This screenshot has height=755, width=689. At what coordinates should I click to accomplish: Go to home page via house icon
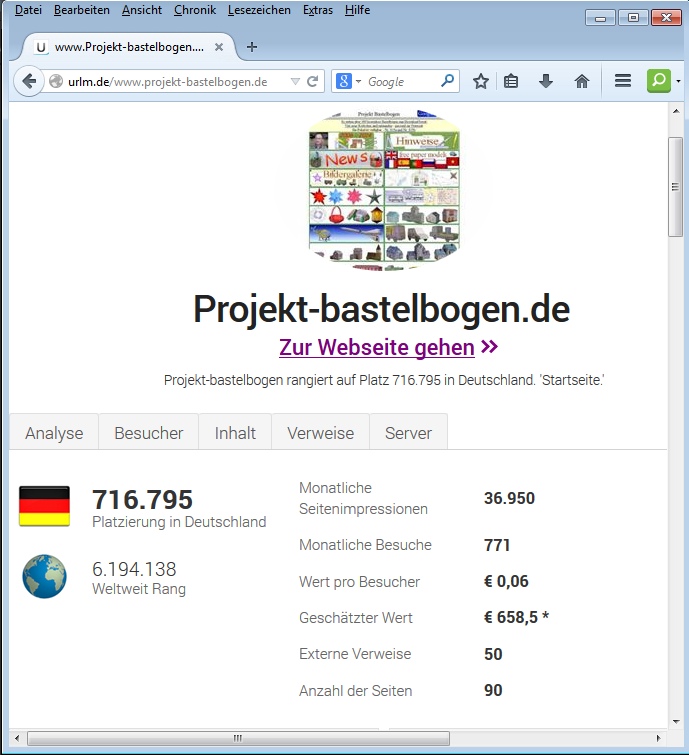point(582,81)
